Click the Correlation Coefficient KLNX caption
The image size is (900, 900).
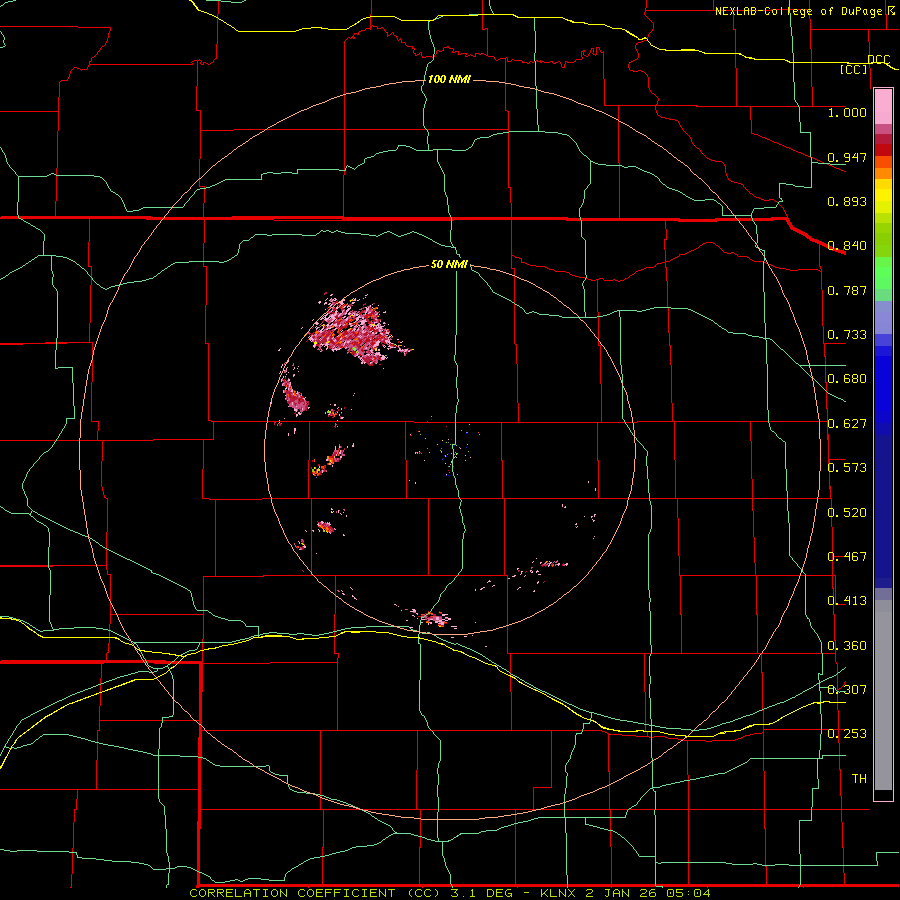point(450,893)
